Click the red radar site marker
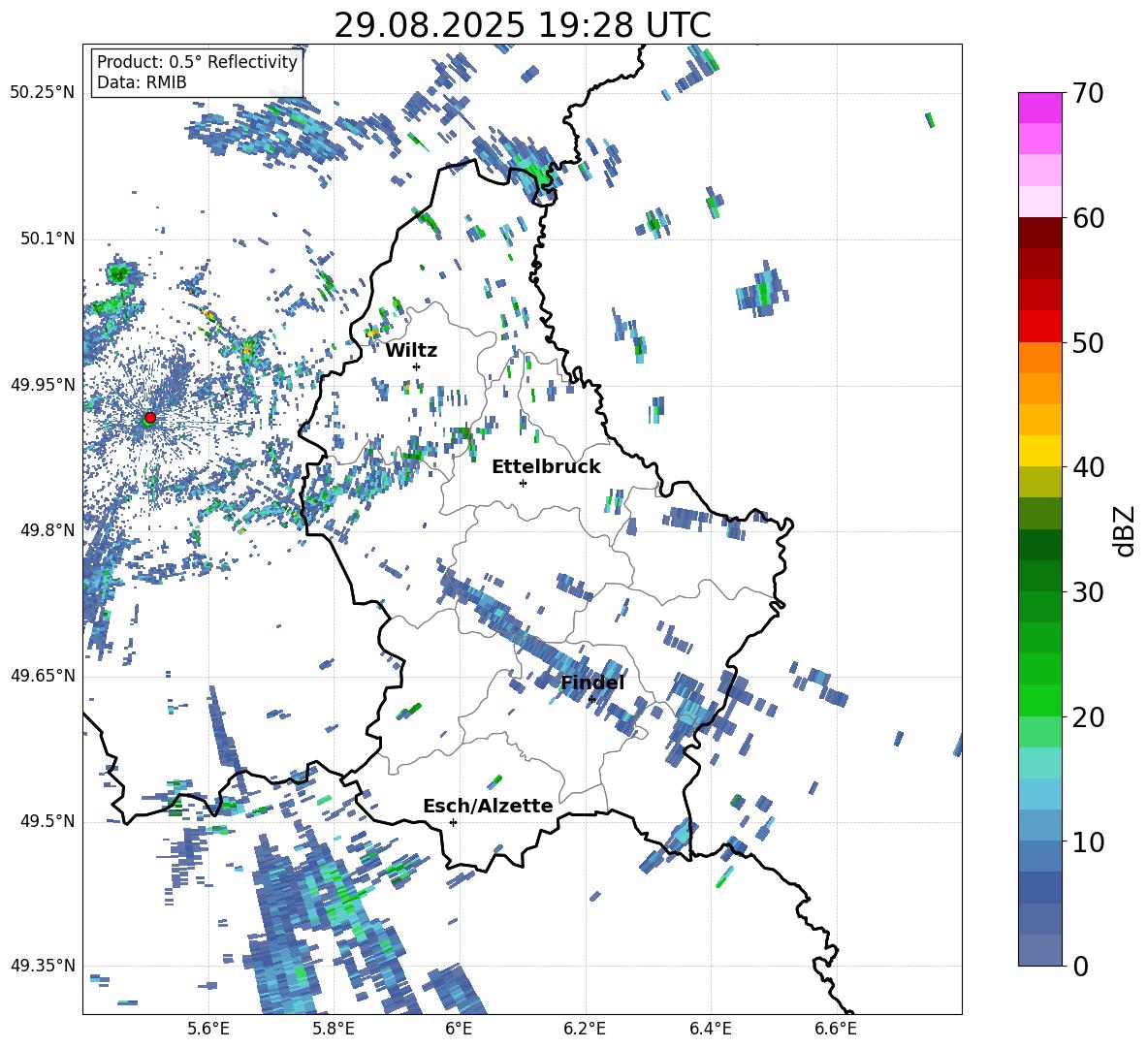This screenshot has height=1048, width=1148. point(150,417)
